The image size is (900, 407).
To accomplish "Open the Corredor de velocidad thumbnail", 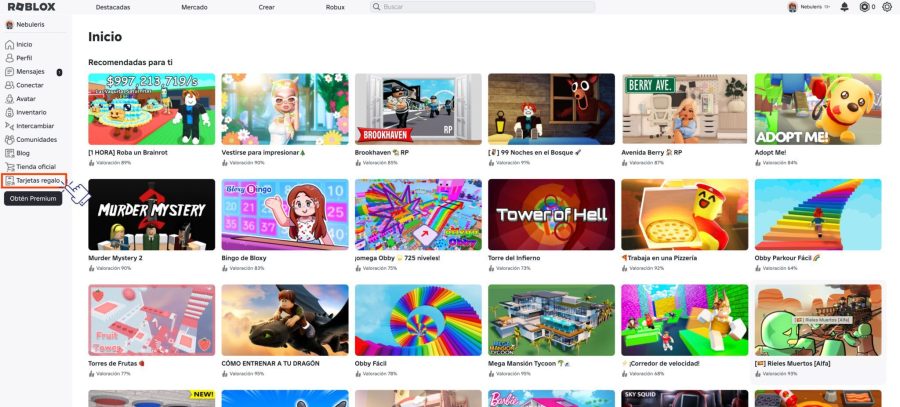I will (685, 320).
